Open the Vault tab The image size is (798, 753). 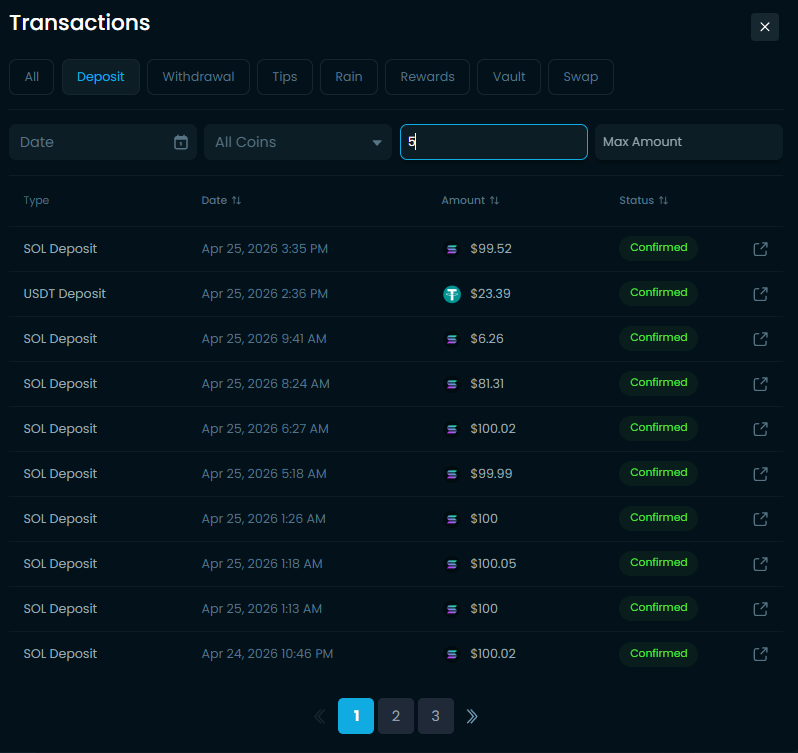509,77
